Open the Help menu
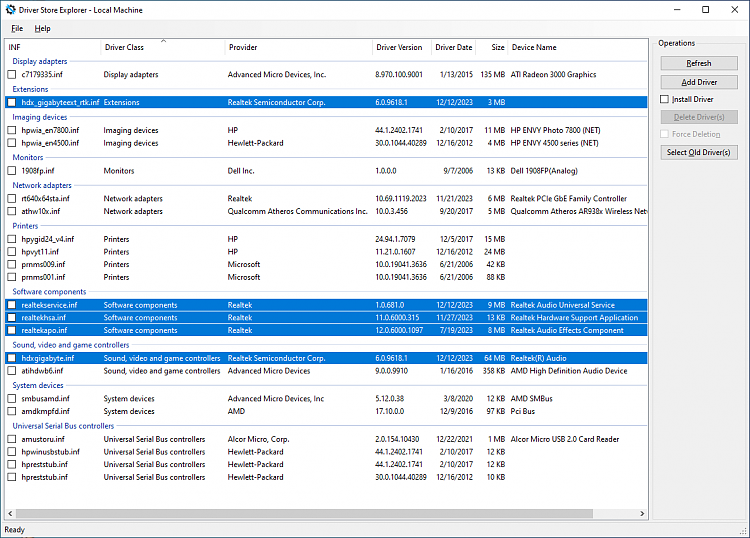The height and width of the screenshot is (538, 750). (42, 29)
